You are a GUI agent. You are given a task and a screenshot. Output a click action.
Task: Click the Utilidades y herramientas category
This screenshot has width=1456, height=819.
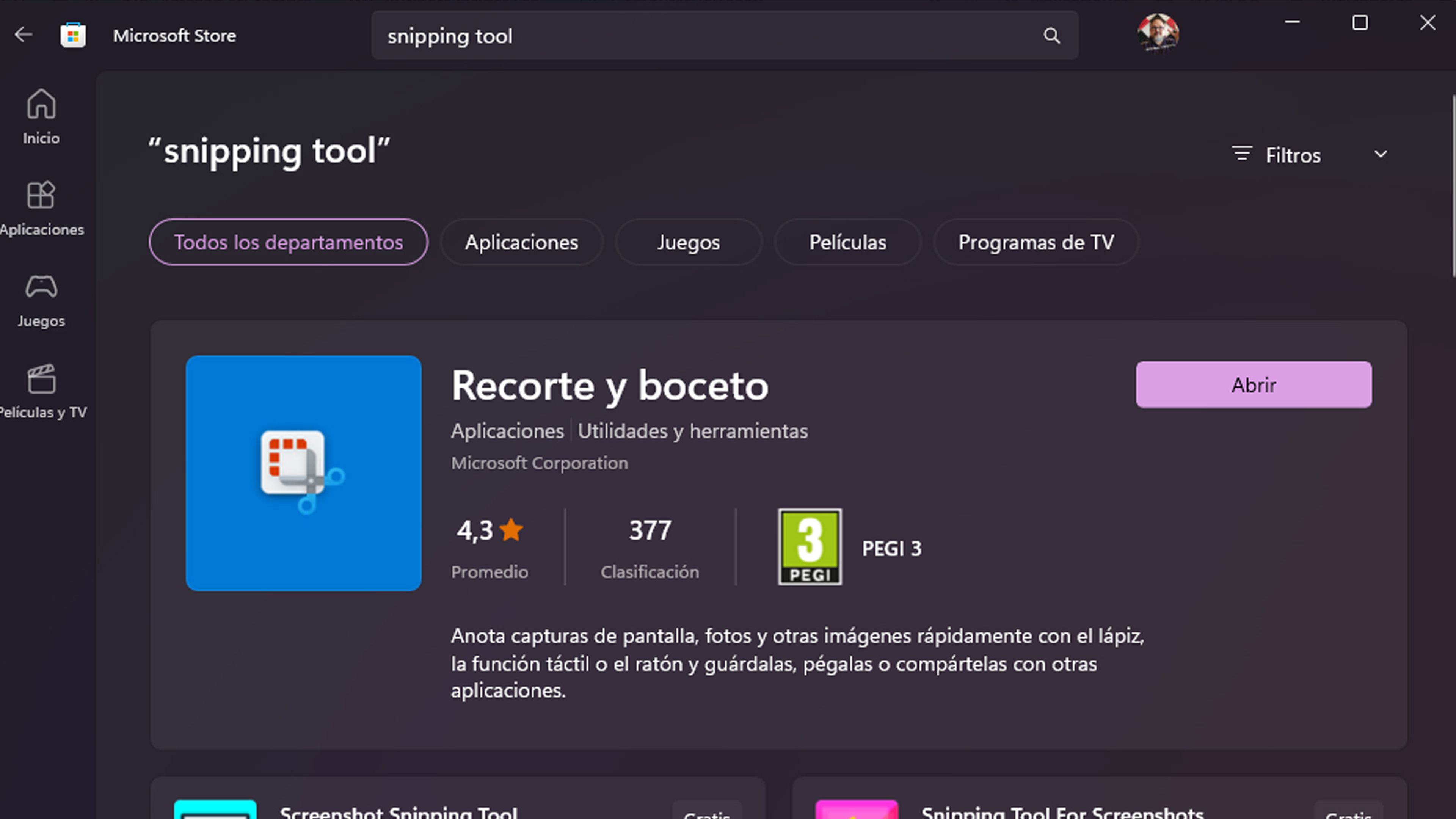[692, 431]
